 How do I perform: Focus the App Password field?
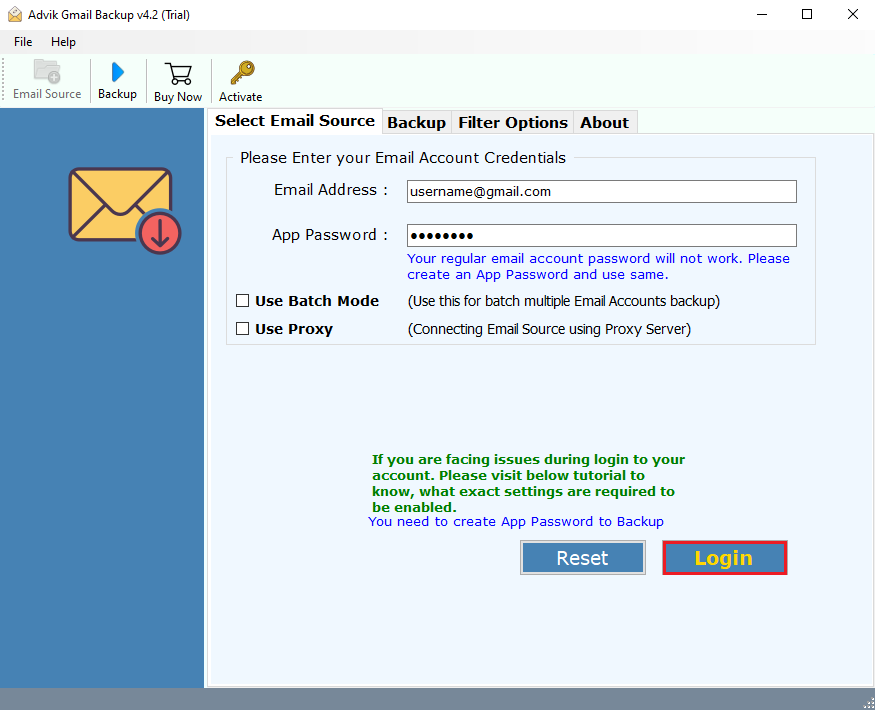(602, 236)
